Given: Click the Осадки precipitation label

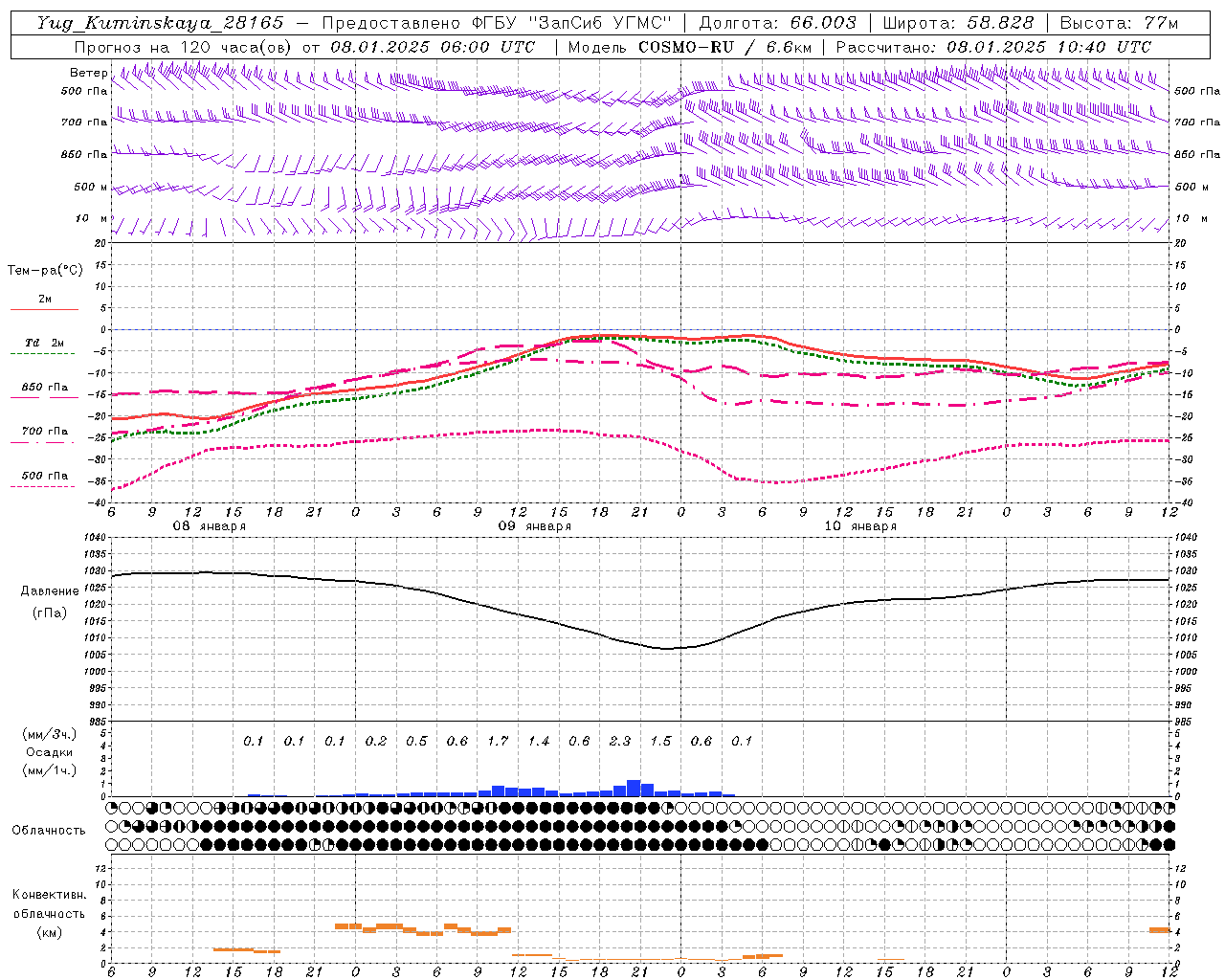Looking at the screenshot, I should (50, 752).
